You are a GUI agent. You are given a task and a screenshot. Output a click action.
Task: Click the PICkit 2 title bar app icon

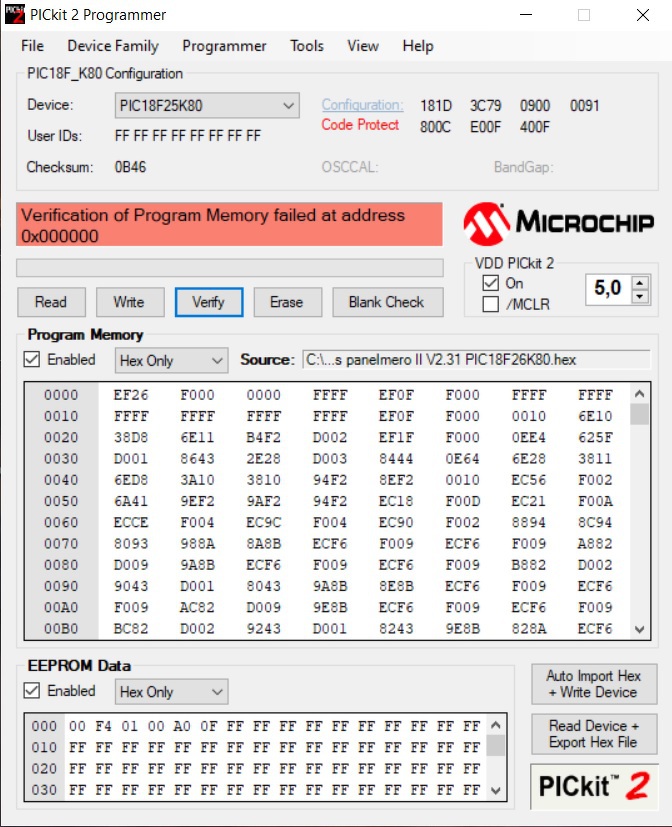pyautogui.click(x=15, y=14)
